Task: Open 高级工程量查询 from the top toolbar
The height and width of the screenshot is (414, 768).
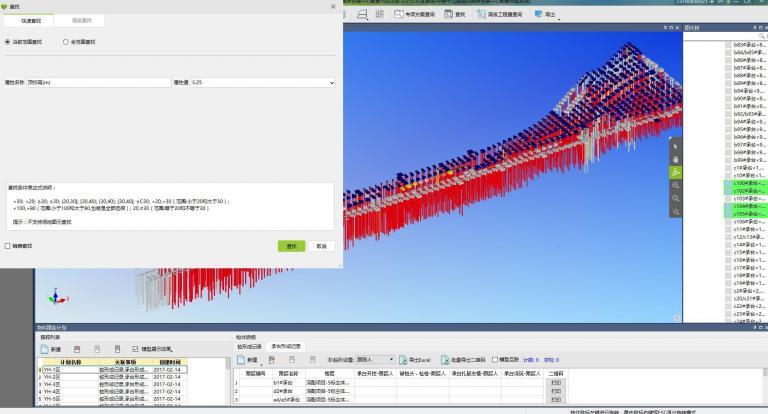Action: pos(500,15)
